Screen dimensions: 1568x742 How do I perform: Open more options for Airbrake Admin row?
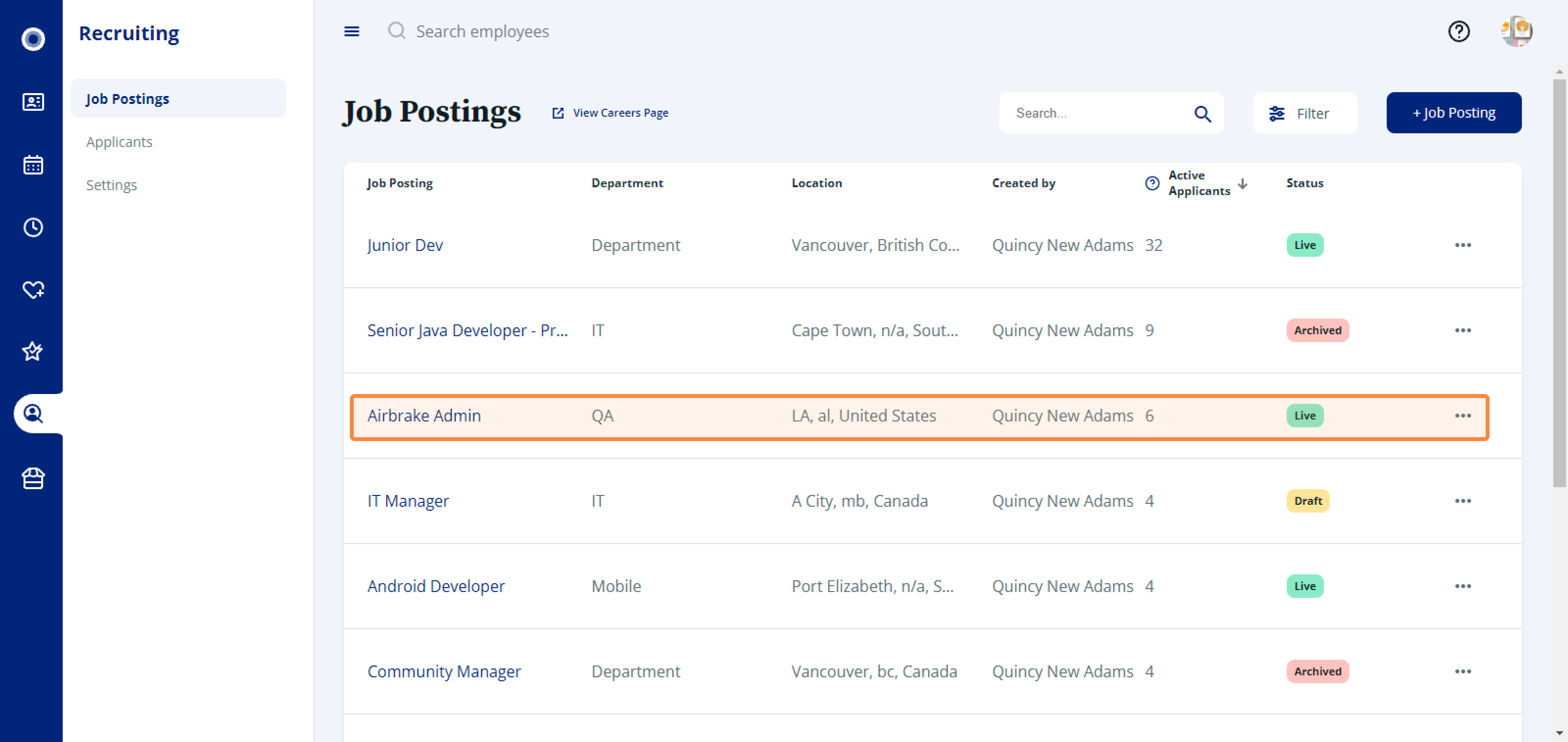[x=1463, y=416]
